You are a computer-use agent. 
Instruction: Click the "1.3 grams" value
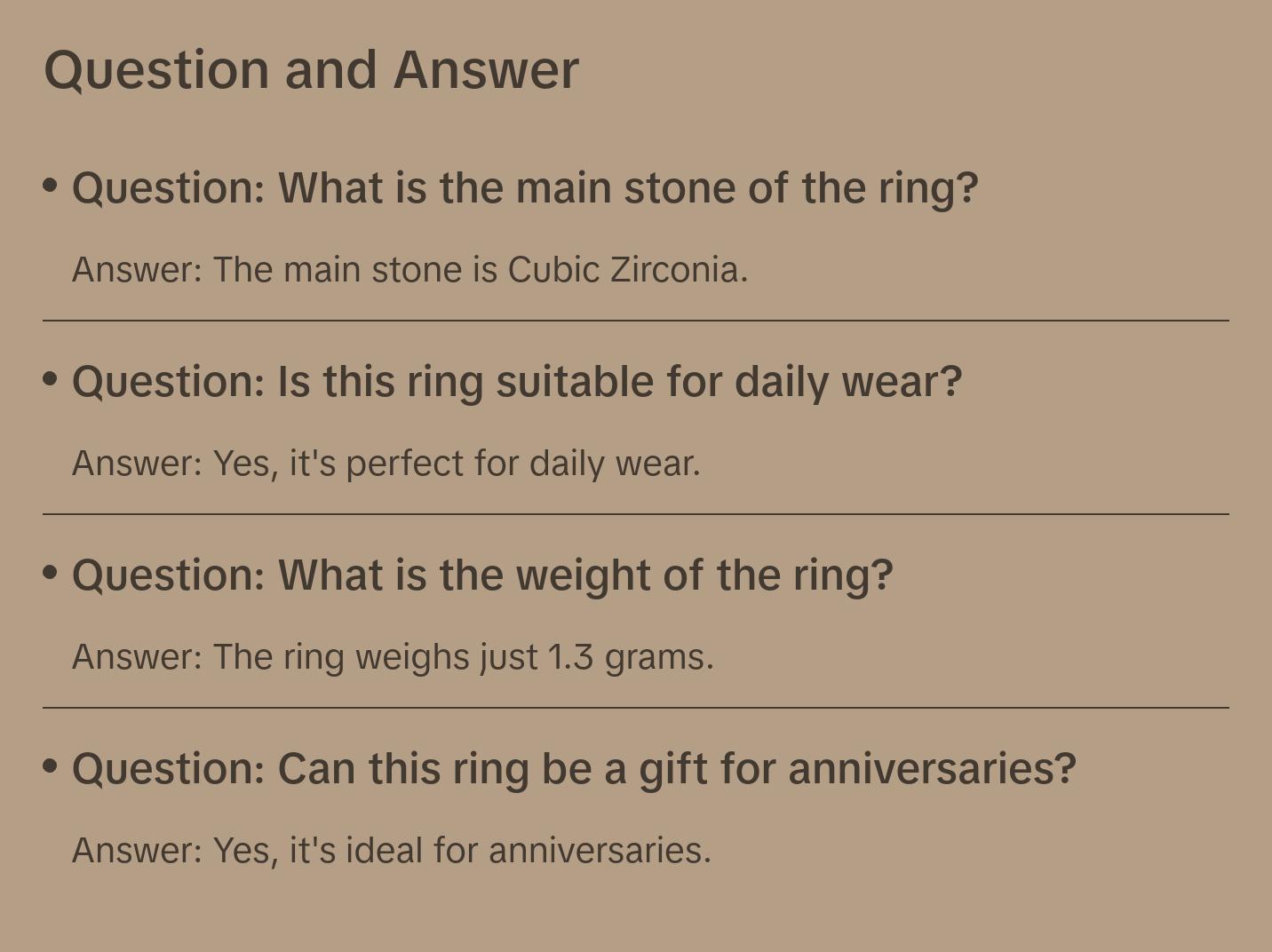[x=631, y=657]
